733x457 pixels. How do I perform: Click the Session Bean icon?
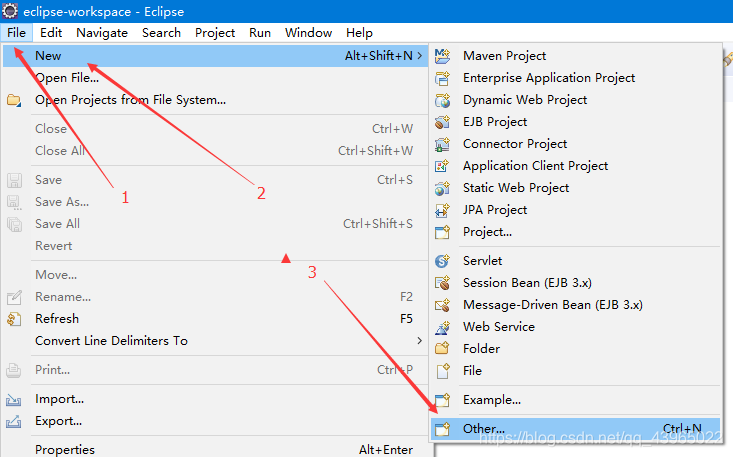pos(442,283)
